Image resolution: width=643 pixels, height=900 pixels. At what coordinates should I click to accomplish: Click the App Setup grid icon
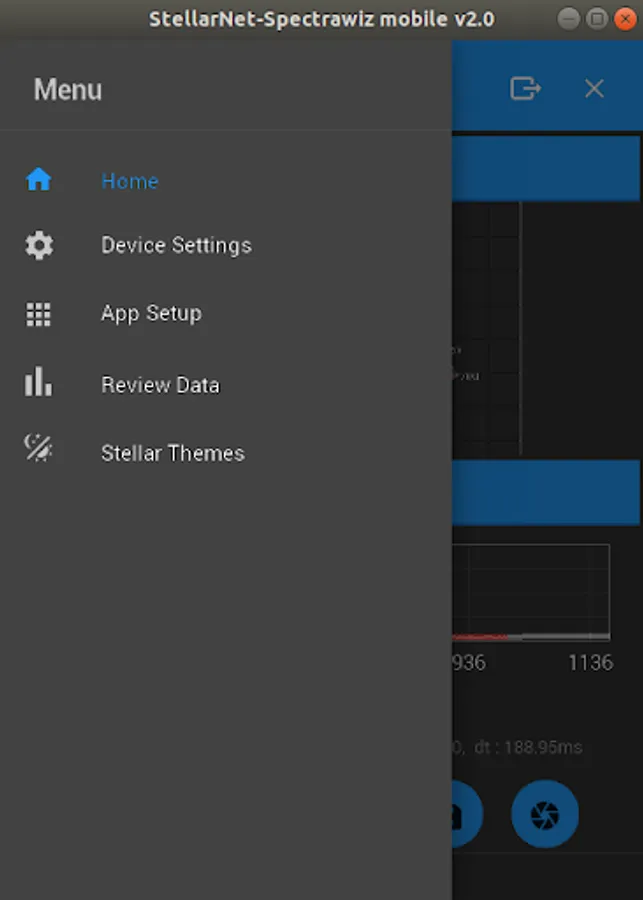(x=38, y=315)
